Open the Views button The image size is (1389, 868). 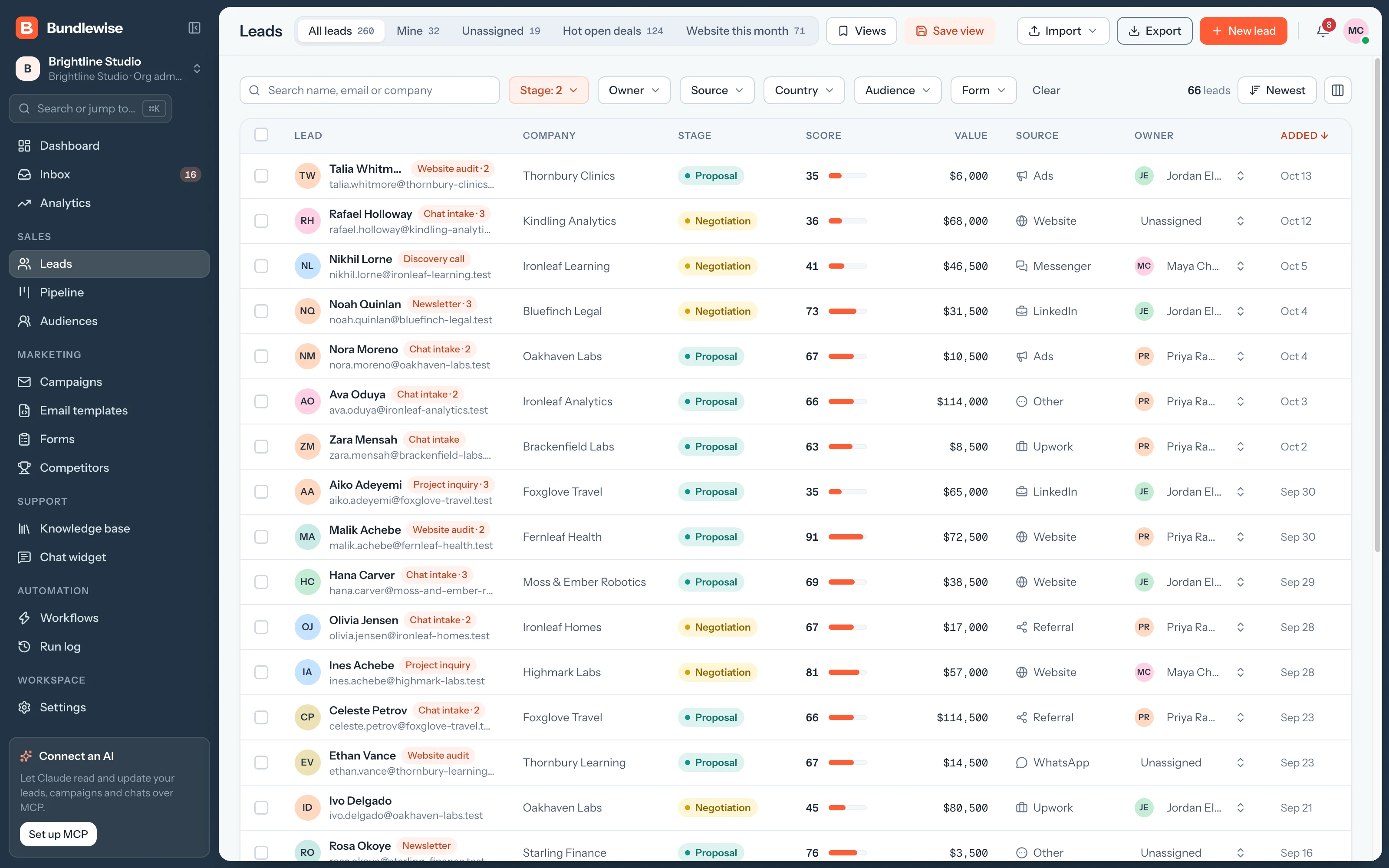(x=861, y=31)
